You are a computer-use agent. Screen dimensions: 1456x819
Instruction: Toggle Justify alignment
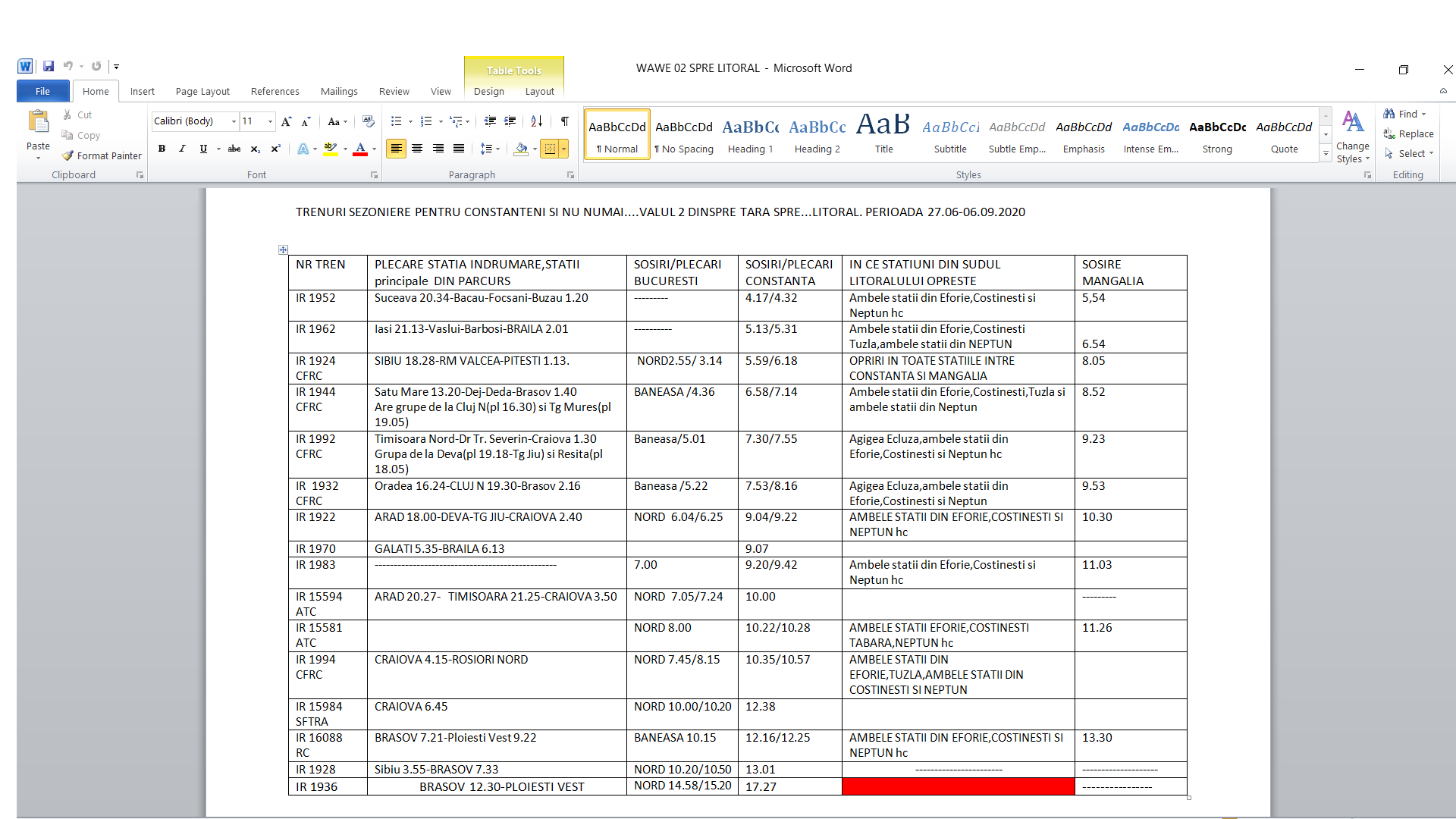[459, 149]
